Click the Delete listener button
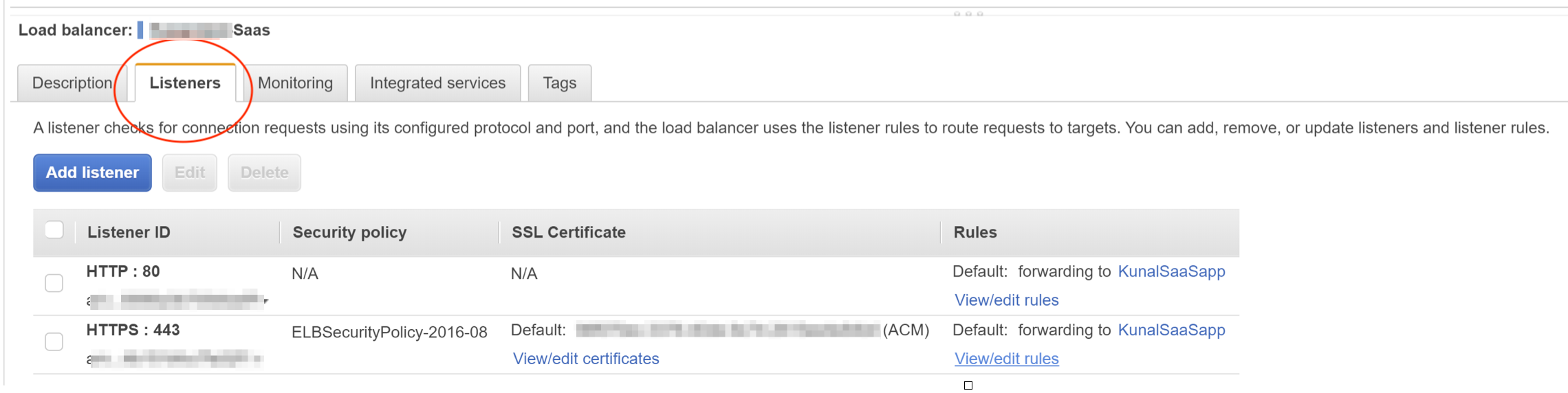Image resolution: width=1568 pixels, height=393 pixels. 264,172
